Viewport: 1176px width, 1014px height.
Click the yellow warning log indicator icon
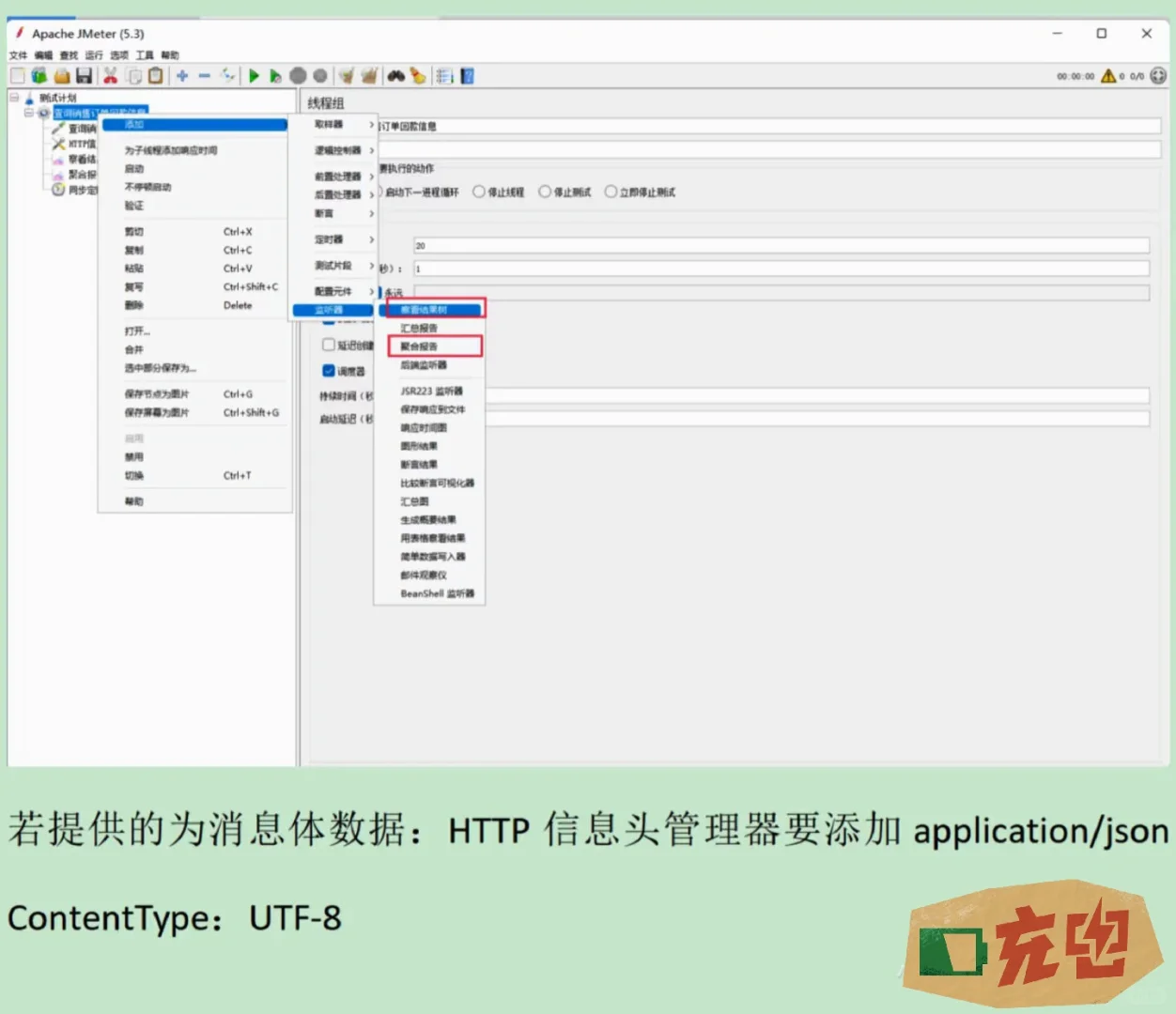[1108, 76]
